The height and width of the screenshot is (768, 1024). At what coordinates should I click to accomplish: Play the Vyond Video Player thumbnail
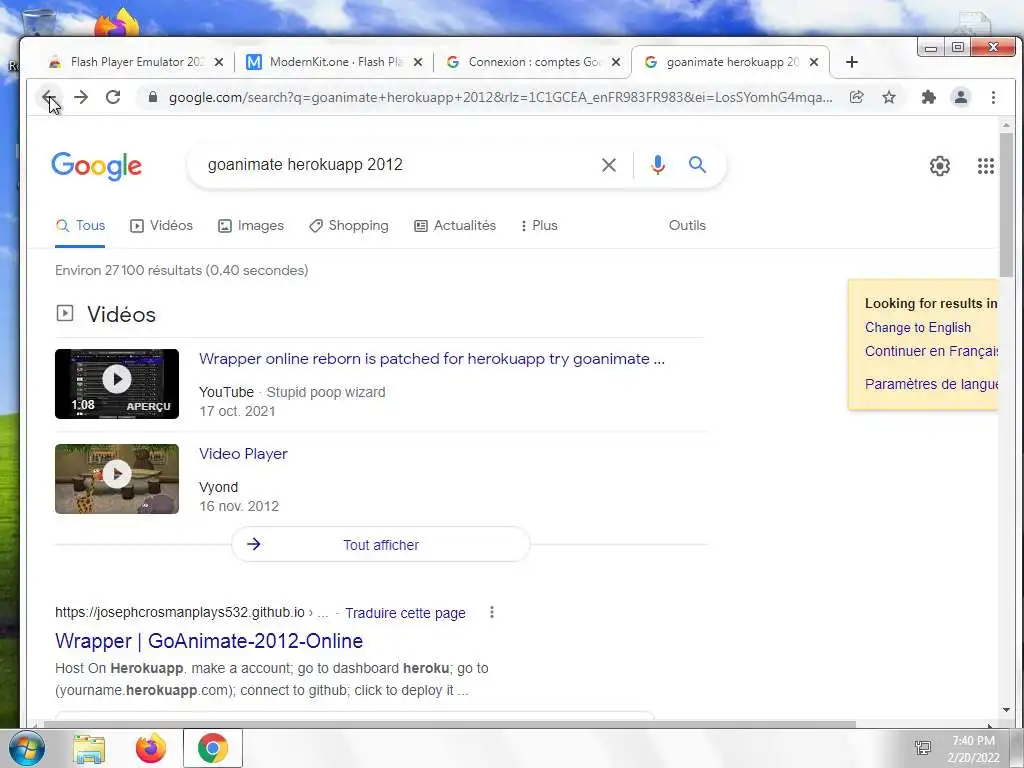117,479
